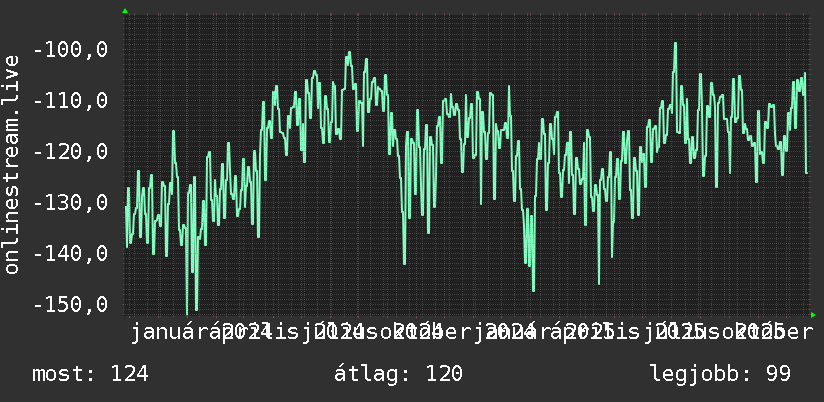Click the 'átlag: 120' average text
Viewport: 824px width, 402px height.
398,374
